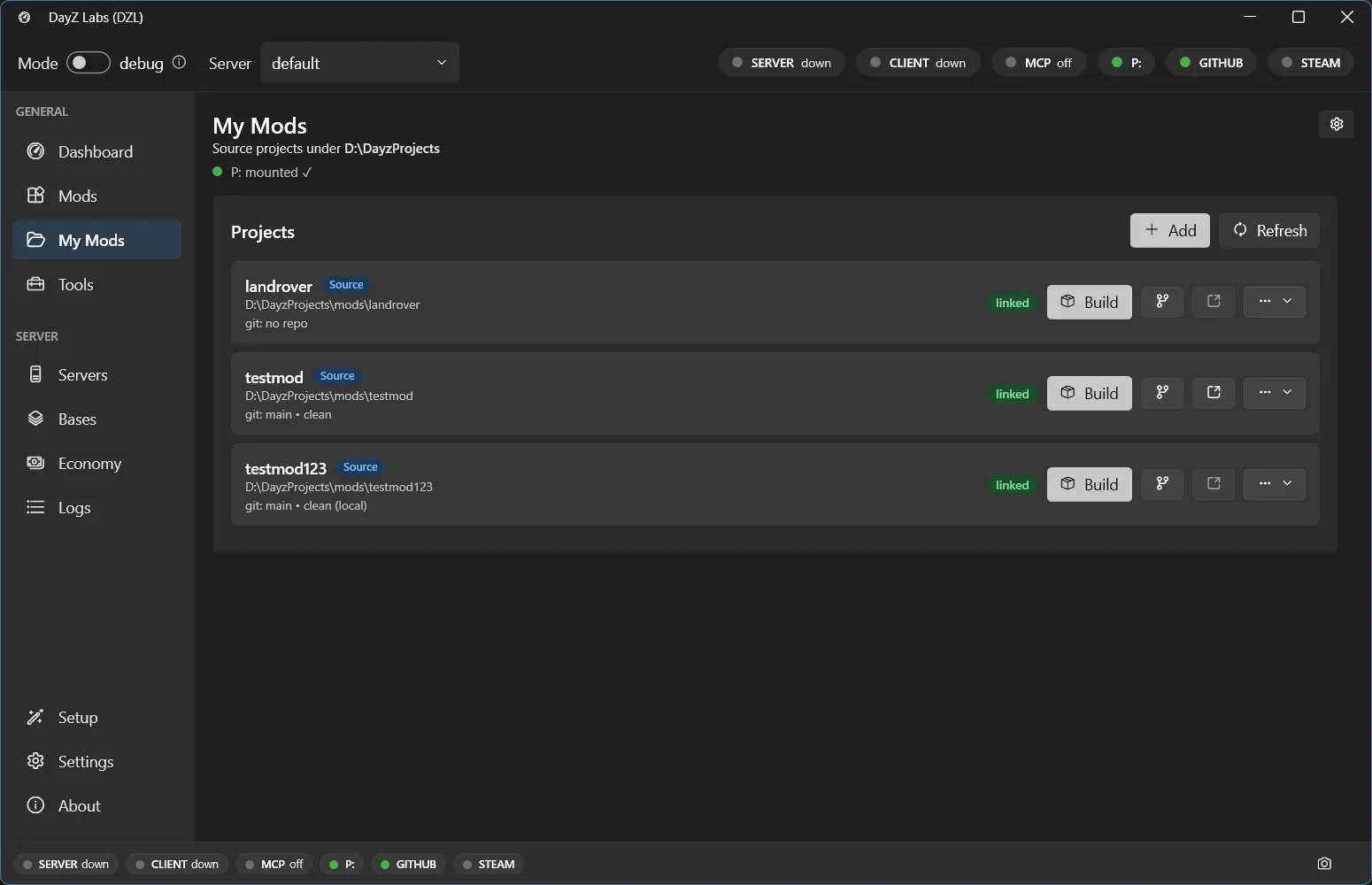Expand more options dropdown for landrover
1372x885 pixels.
(x=1275, y=302)
